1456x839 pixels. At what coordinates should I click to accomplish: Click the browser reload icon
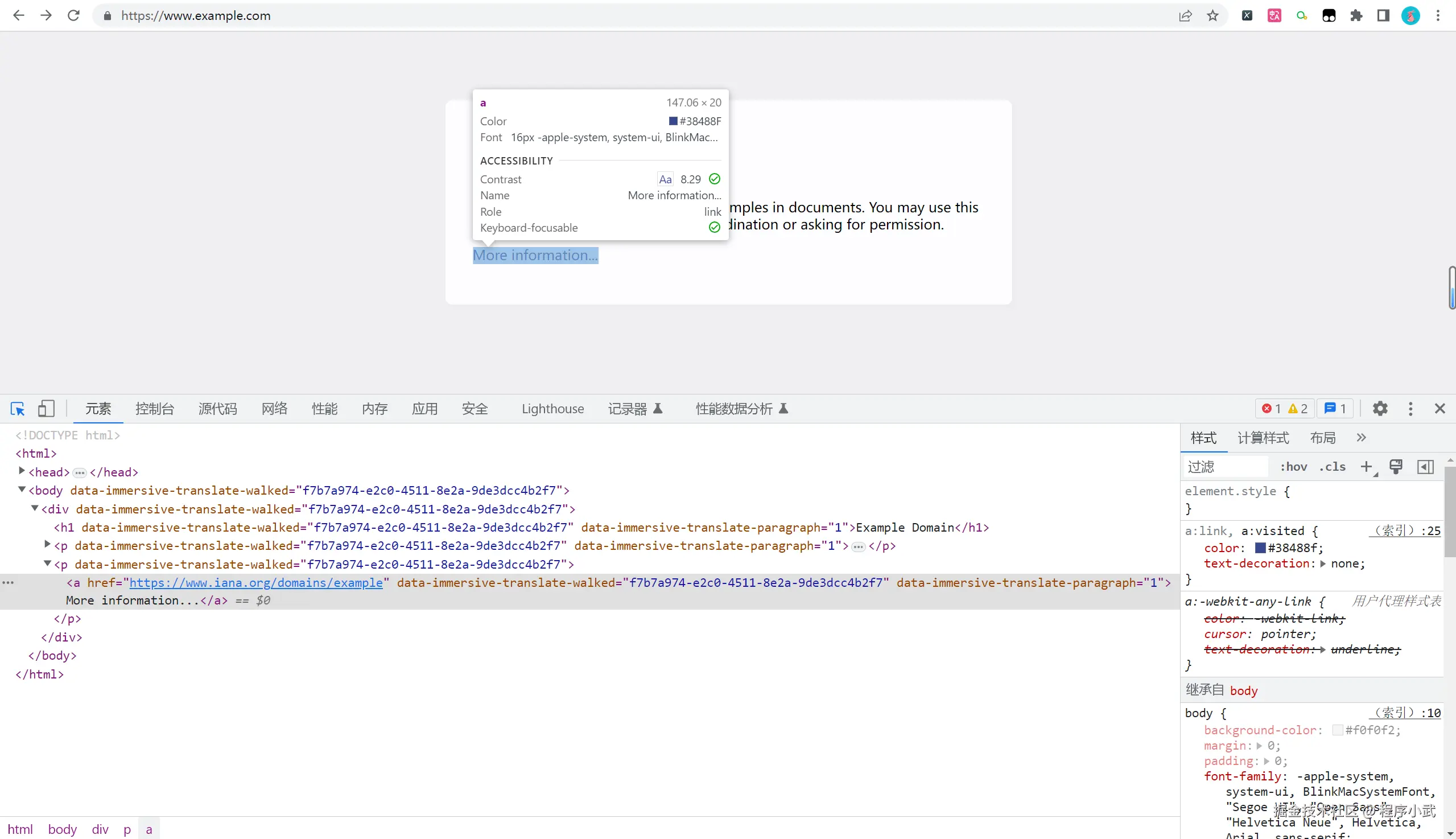(73, 15)
